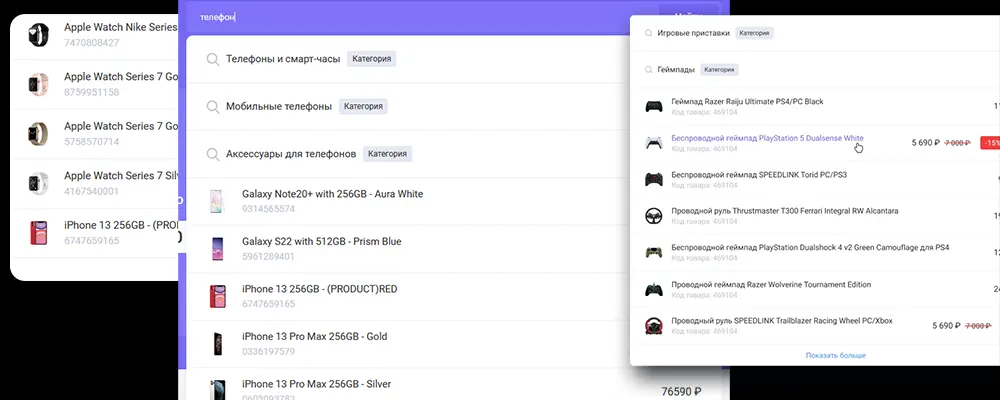The height and width of the screenshot is (400, 1000).
Task: Click iPhone 13 Pro Max 256GB - Gold
Action: [x=314, y=336]
